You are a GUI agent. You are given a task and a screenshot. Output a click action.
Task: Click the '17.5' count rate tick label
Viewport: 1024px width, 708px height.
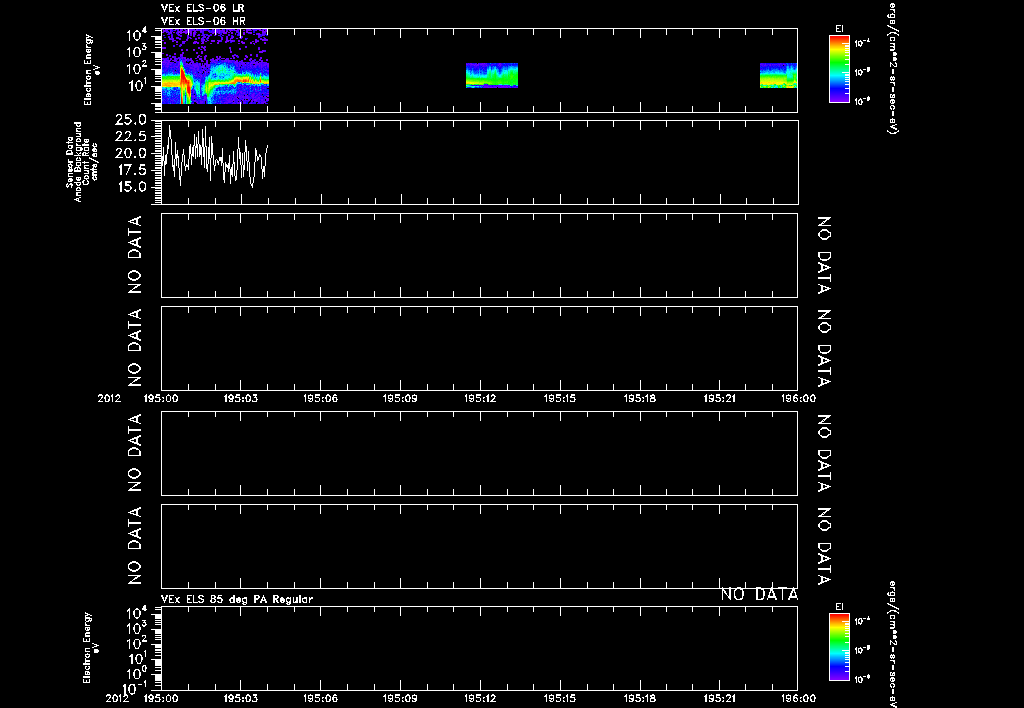(133, 170)
